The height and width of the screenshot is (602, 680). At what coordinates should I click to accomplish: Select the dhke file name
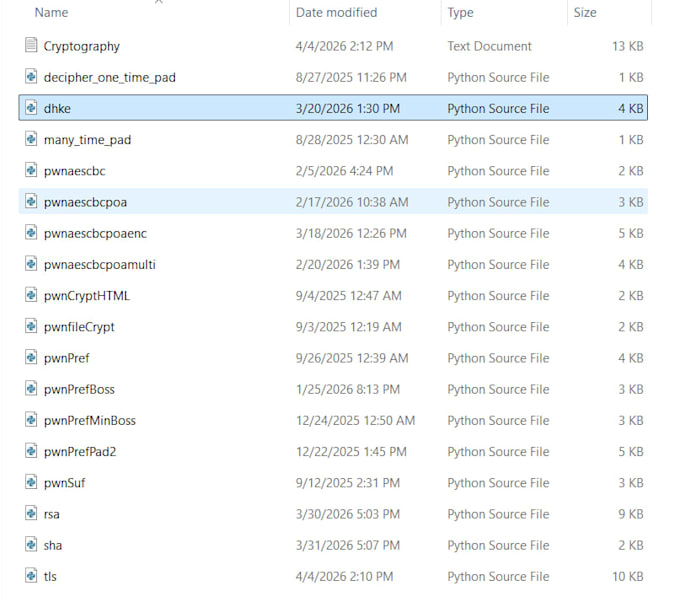click(57, 108)
